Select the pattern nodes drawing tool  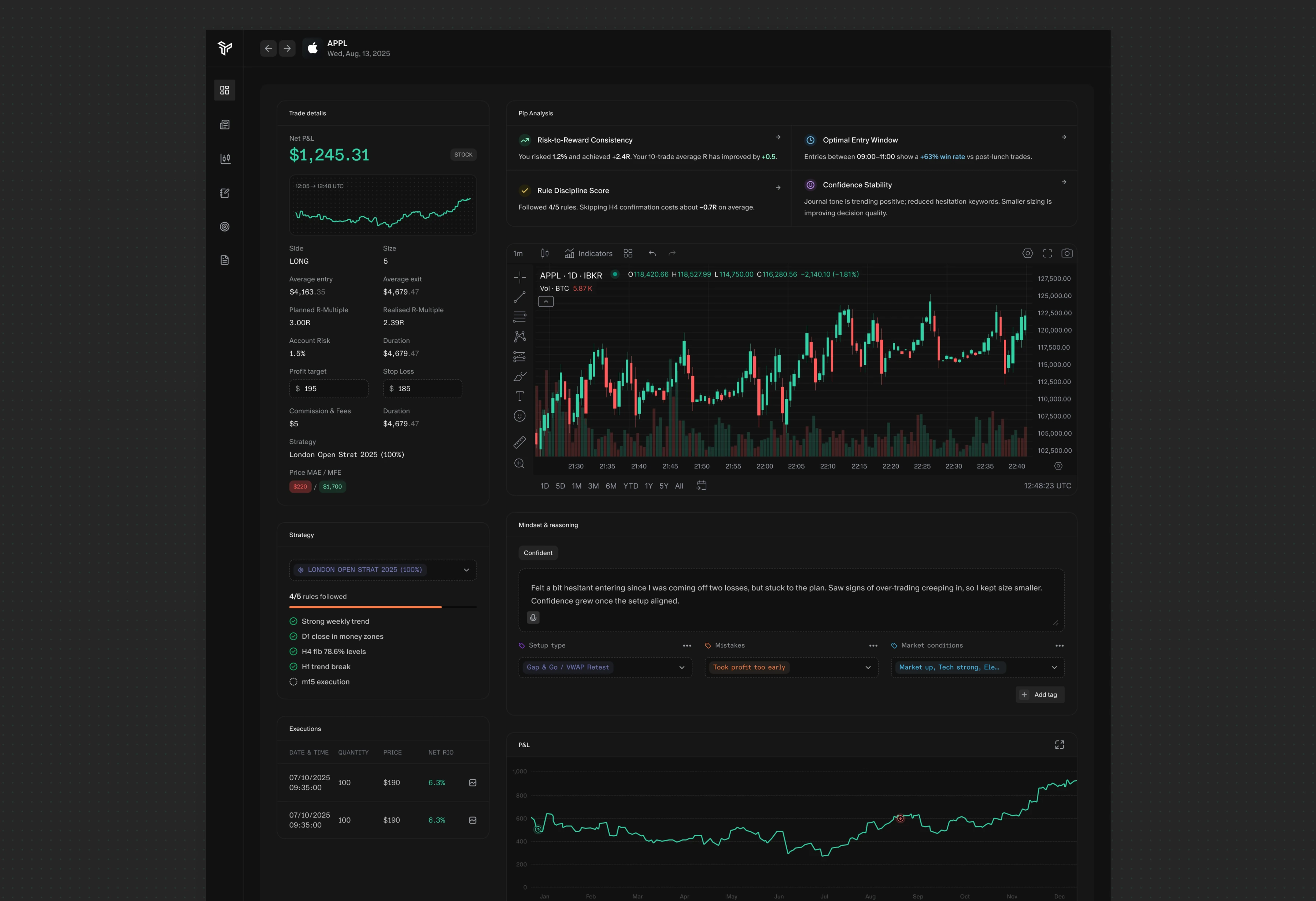point(520,337)
